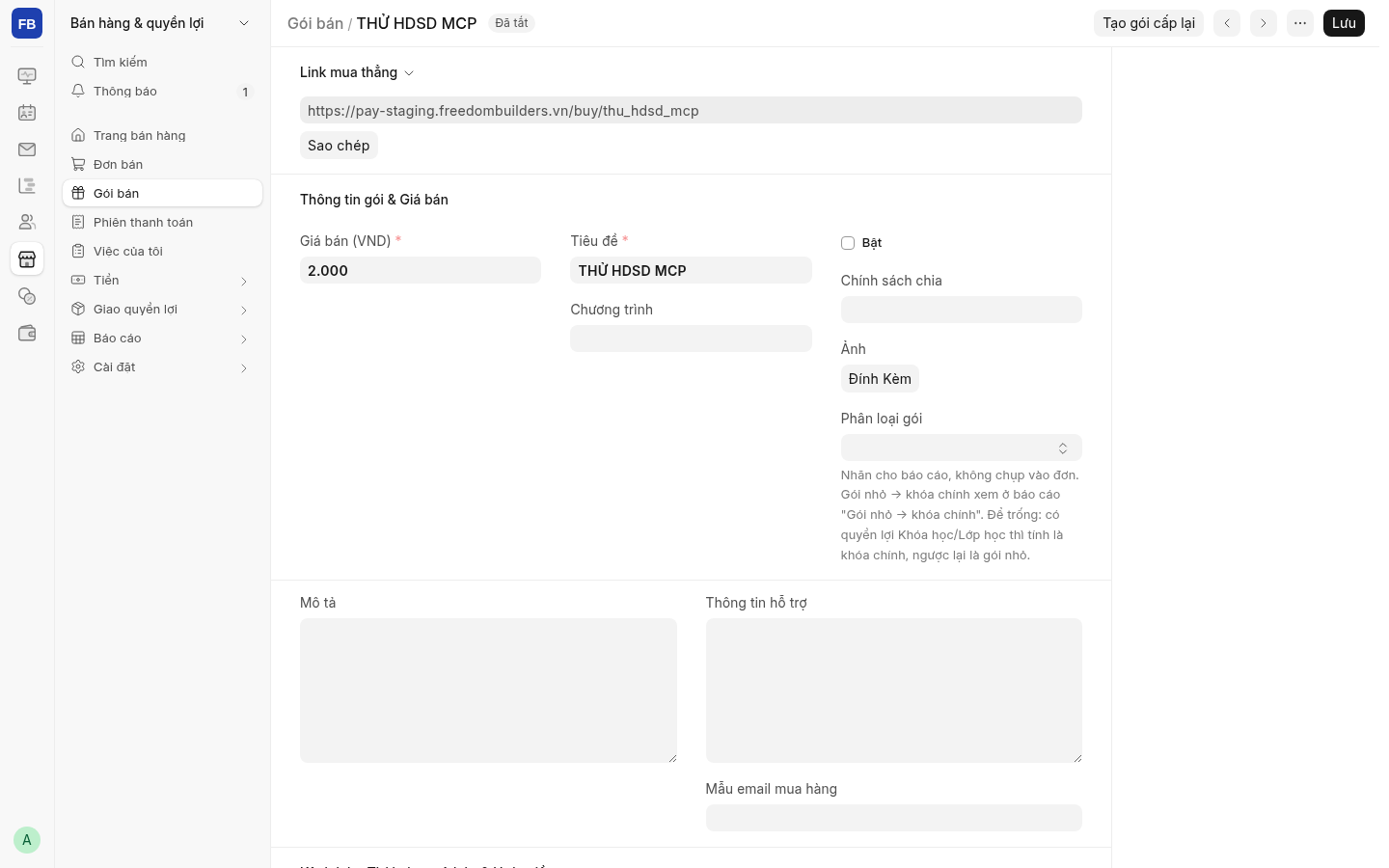Screen dimensions: 1389x868
Task: Open the contacts people icon in left rail
Action: click(x=27, y=223)
